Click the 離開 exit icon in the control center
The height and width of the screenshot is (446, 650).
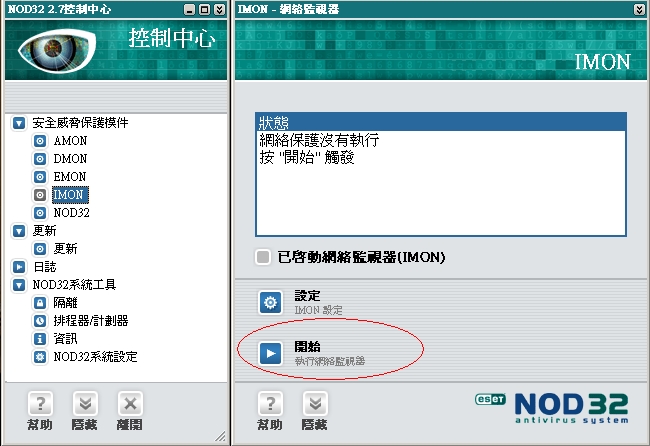point(130,403)
